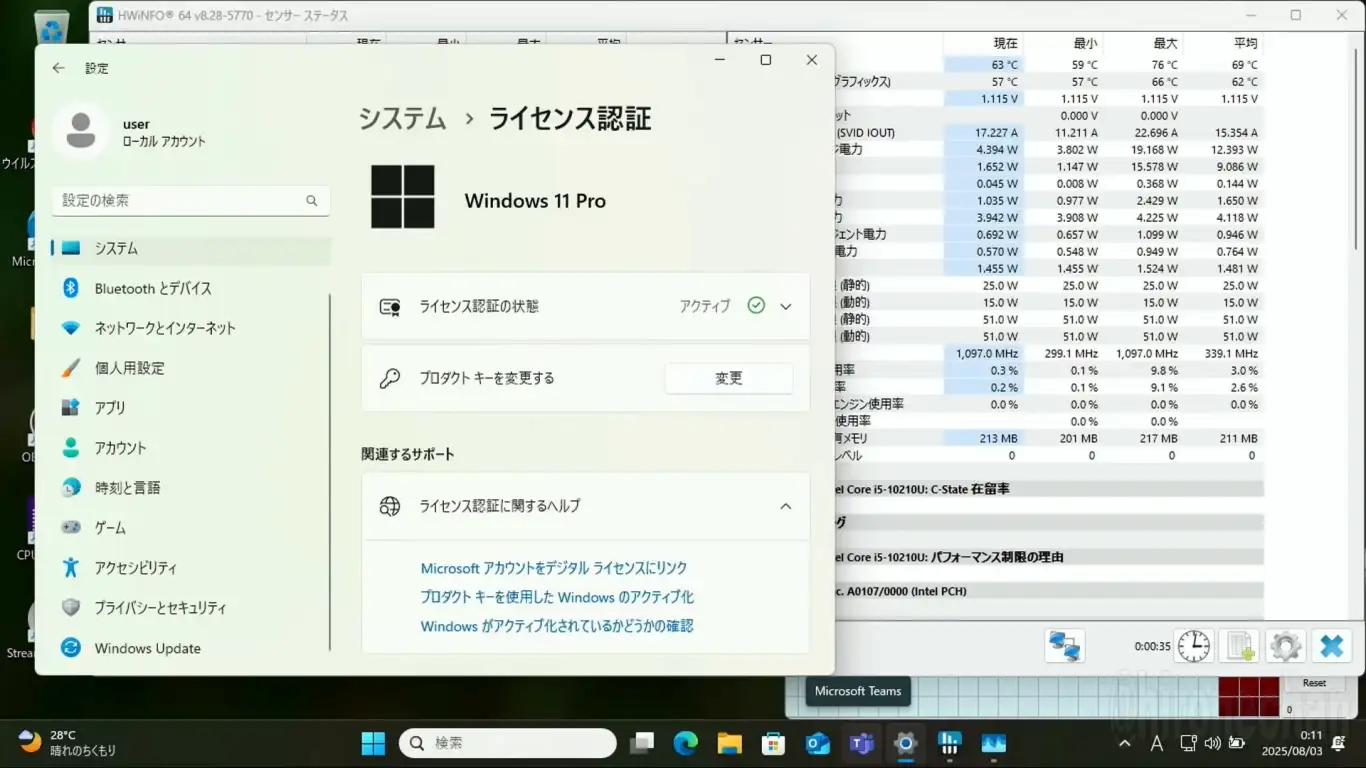The image size is (1366, 768).
Task: Click the taskbar 検索 search box
Action: click(508, 743)
